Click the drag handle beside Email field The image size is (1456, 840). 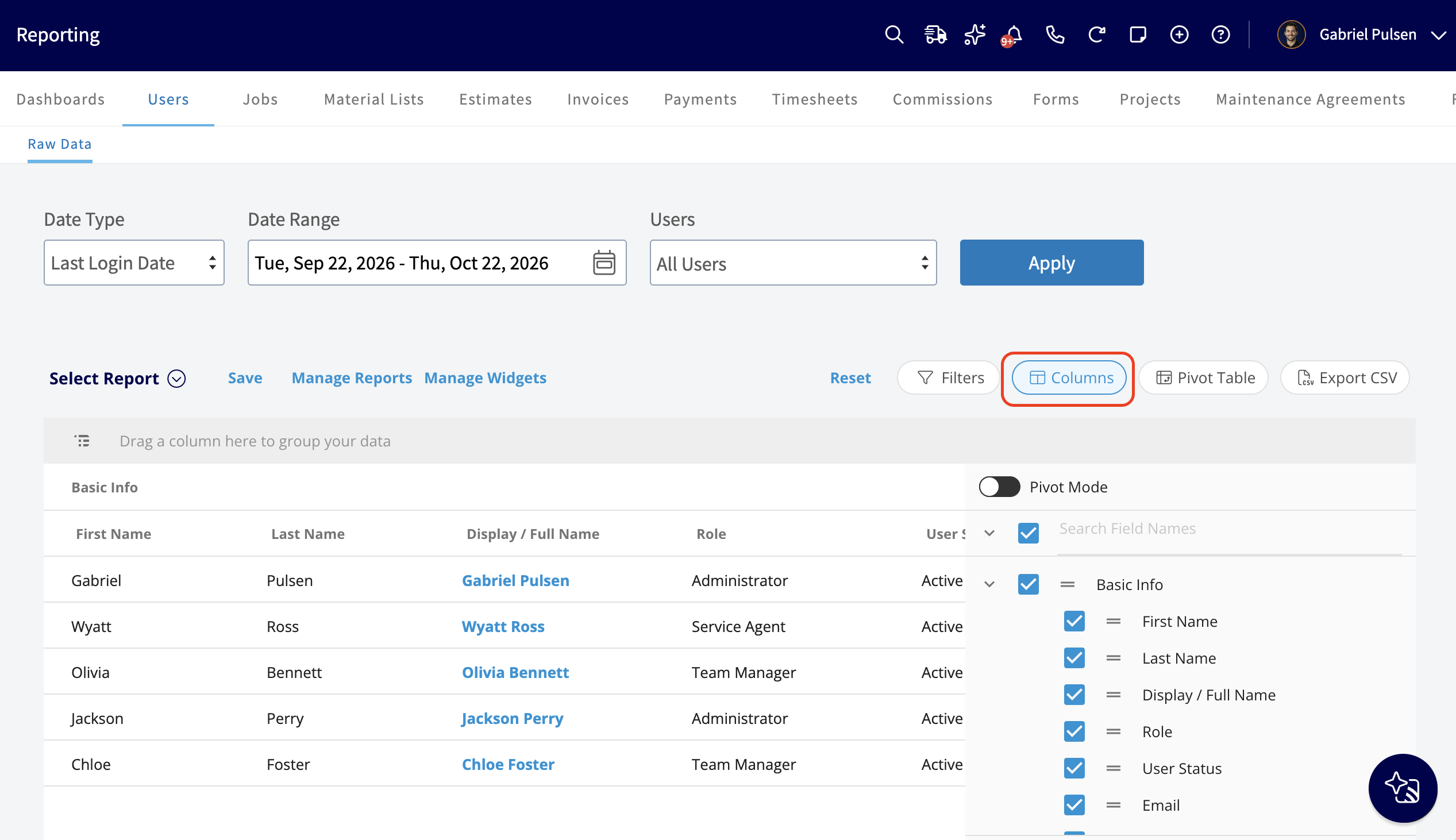point(1114,806)
